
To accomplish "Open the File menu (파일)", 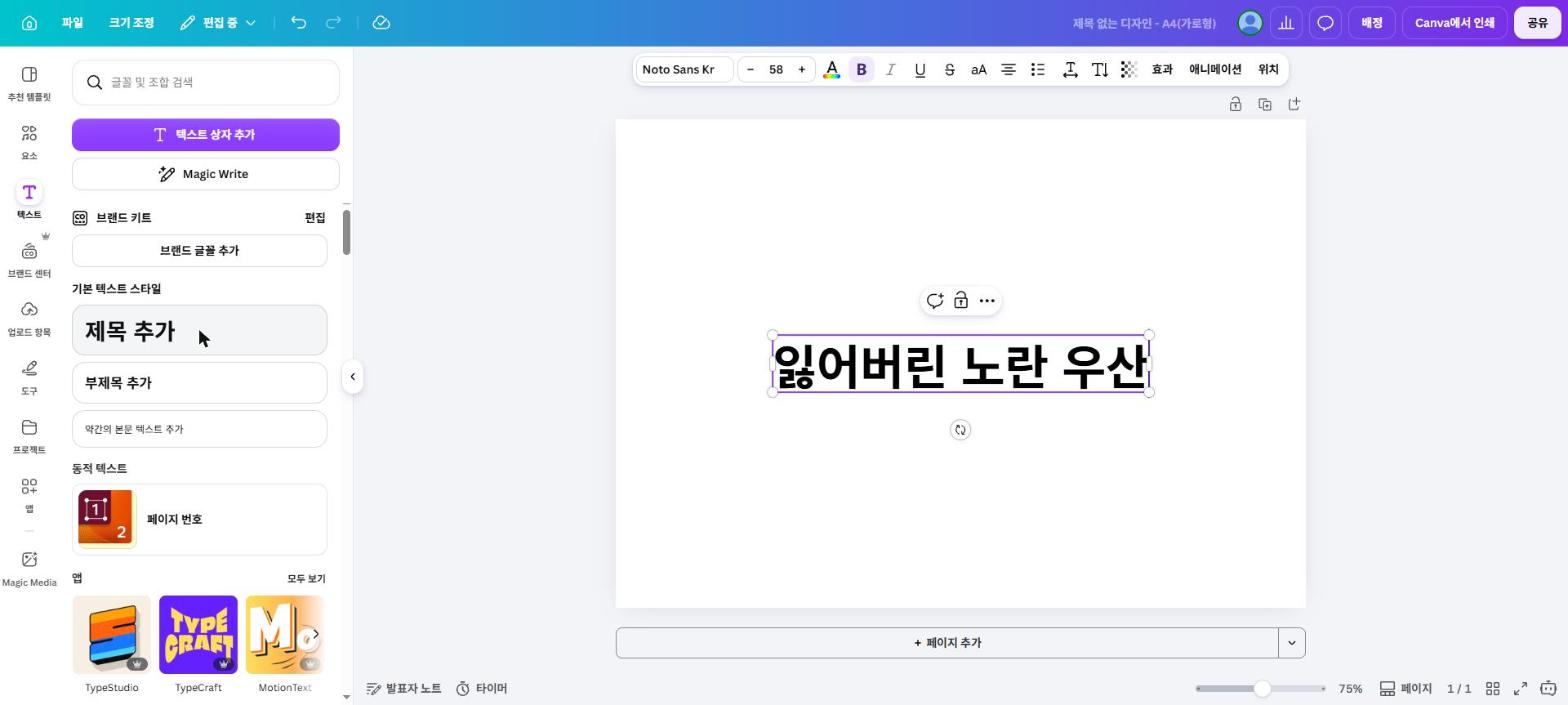I will click(x=72, y=22).
